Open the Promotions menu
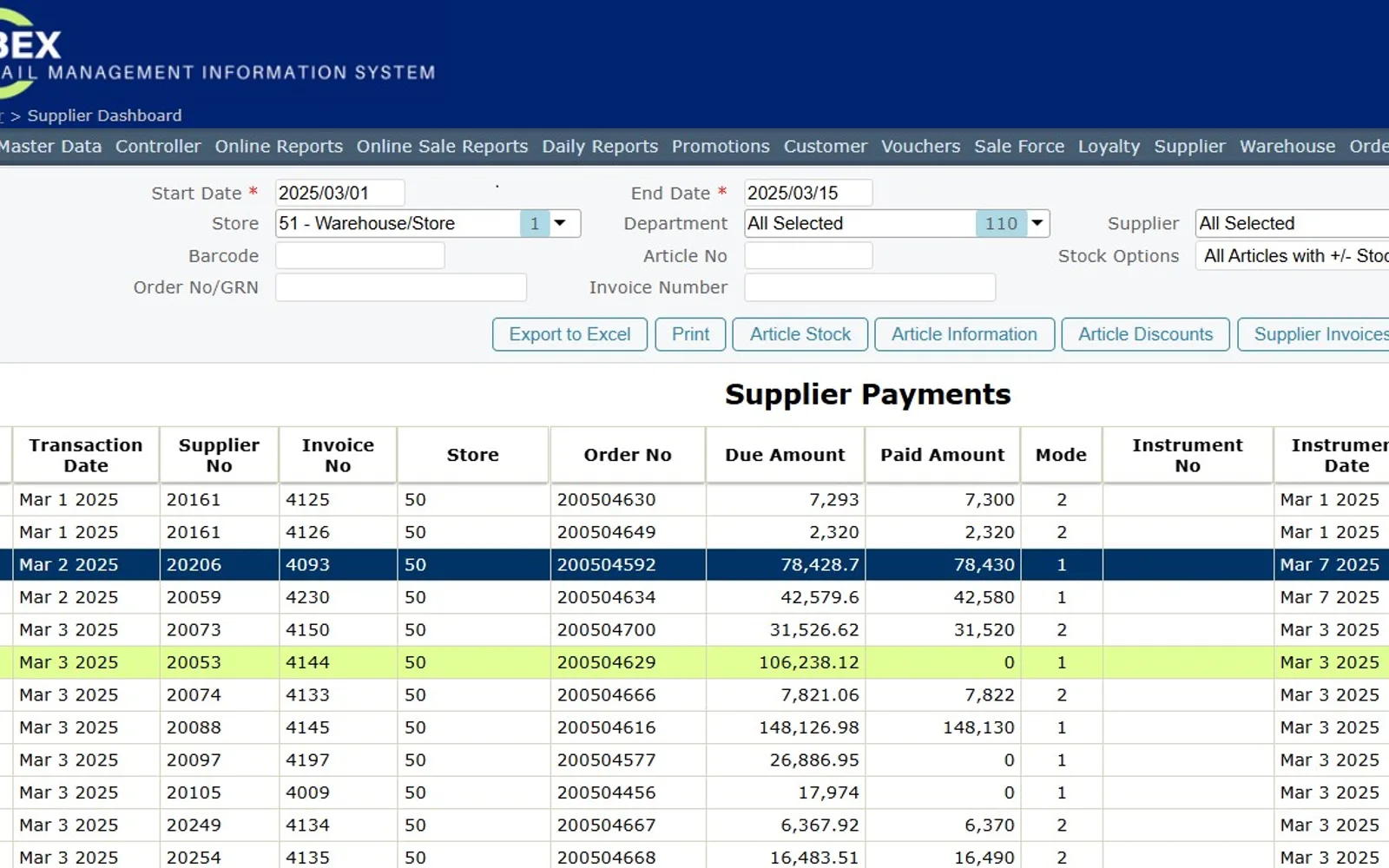The height and width of the screenshot is (868, 1389). (x=721, y=147)
